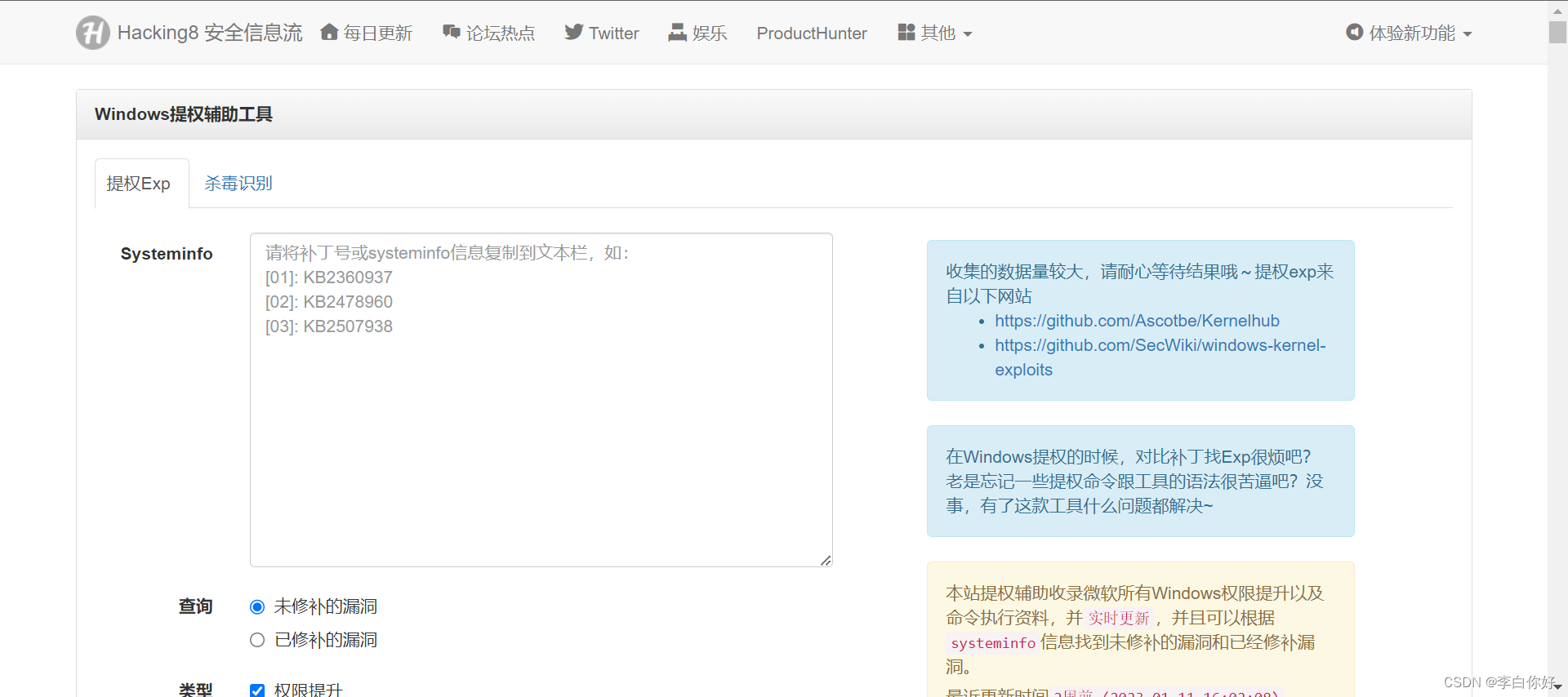Screen dimensions: 1568x697
Task: Click the scrollbar down arrow
Action: tap(1557, 688)
